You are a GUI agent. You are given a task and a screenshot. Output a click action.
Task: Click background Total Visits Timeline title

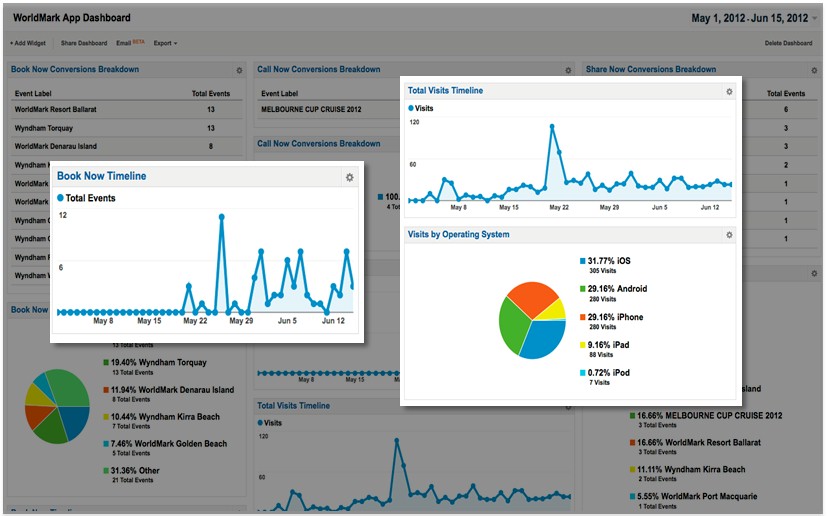tap(293, 406)
